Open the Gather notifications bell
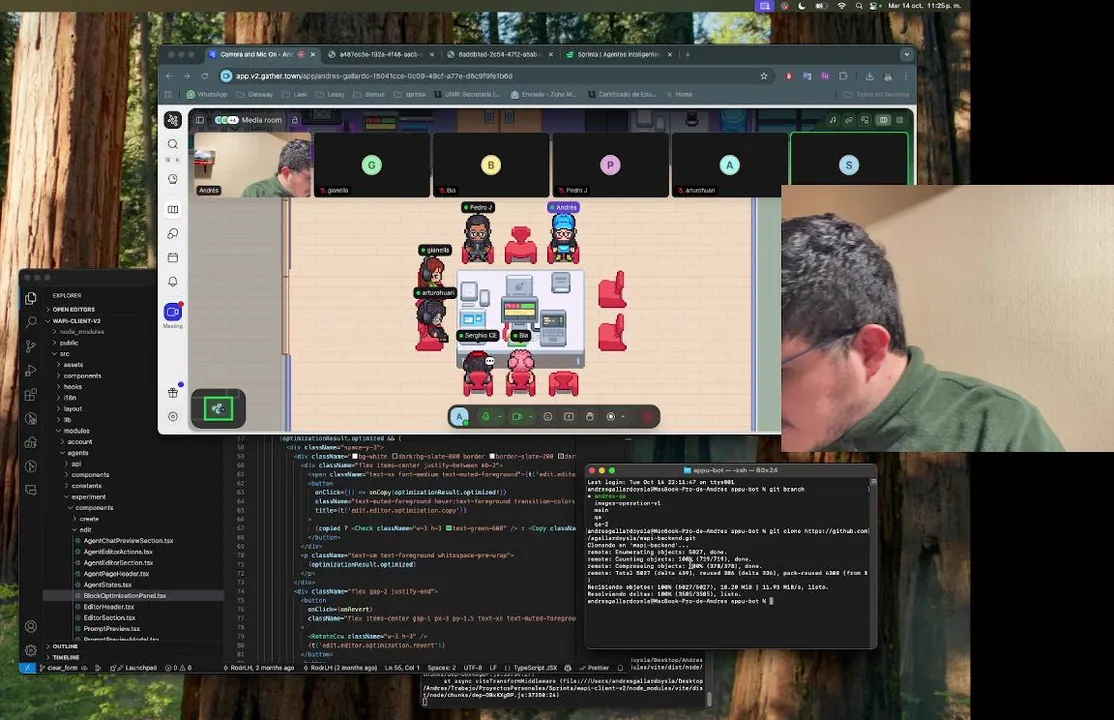The image size is (1114, 720). (173, 281)
